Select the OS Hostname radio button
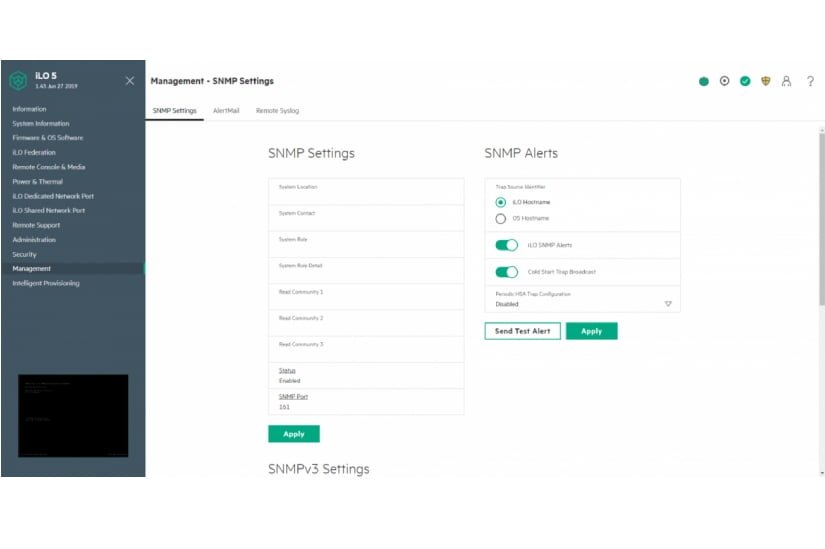The height and width of the screenshot is (549, 825). [x=501, y=218]
